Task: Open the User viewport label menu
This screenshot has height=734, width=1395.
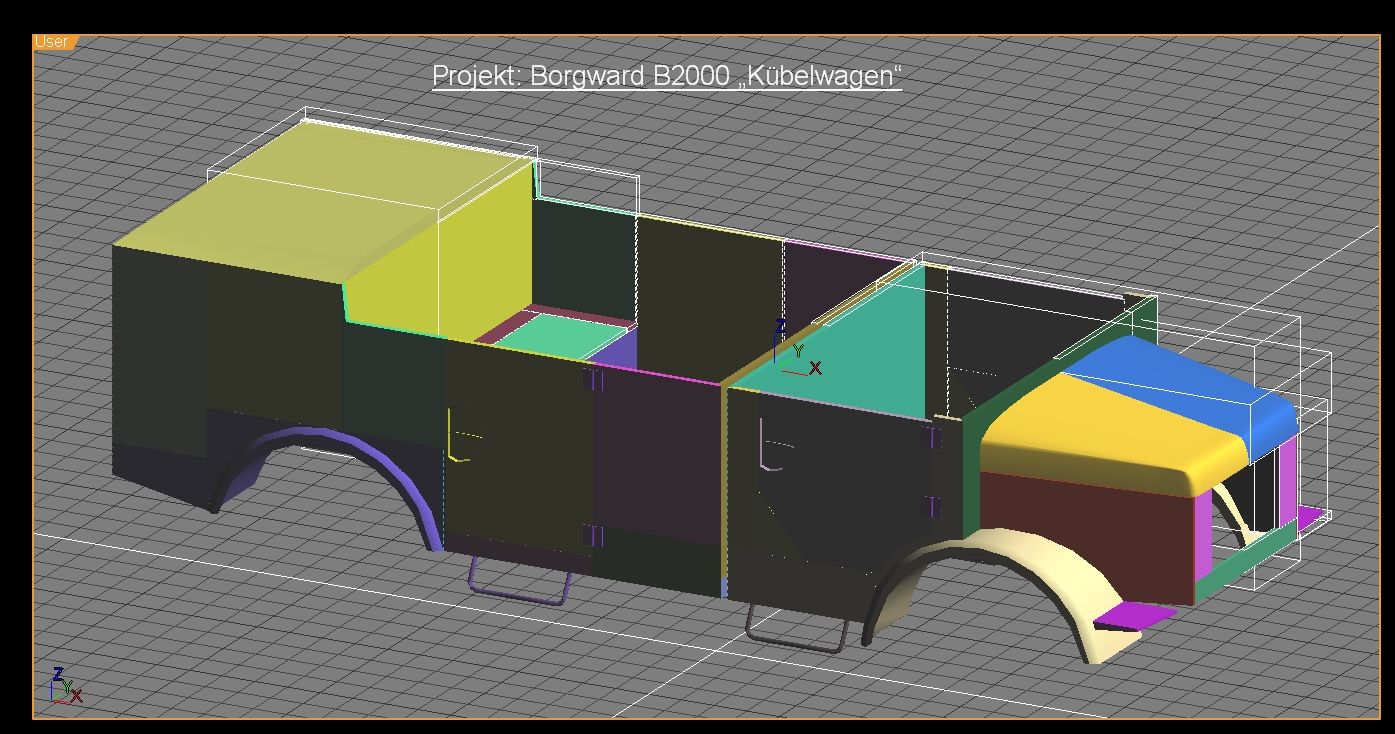Action: click(x=52, y=42)
